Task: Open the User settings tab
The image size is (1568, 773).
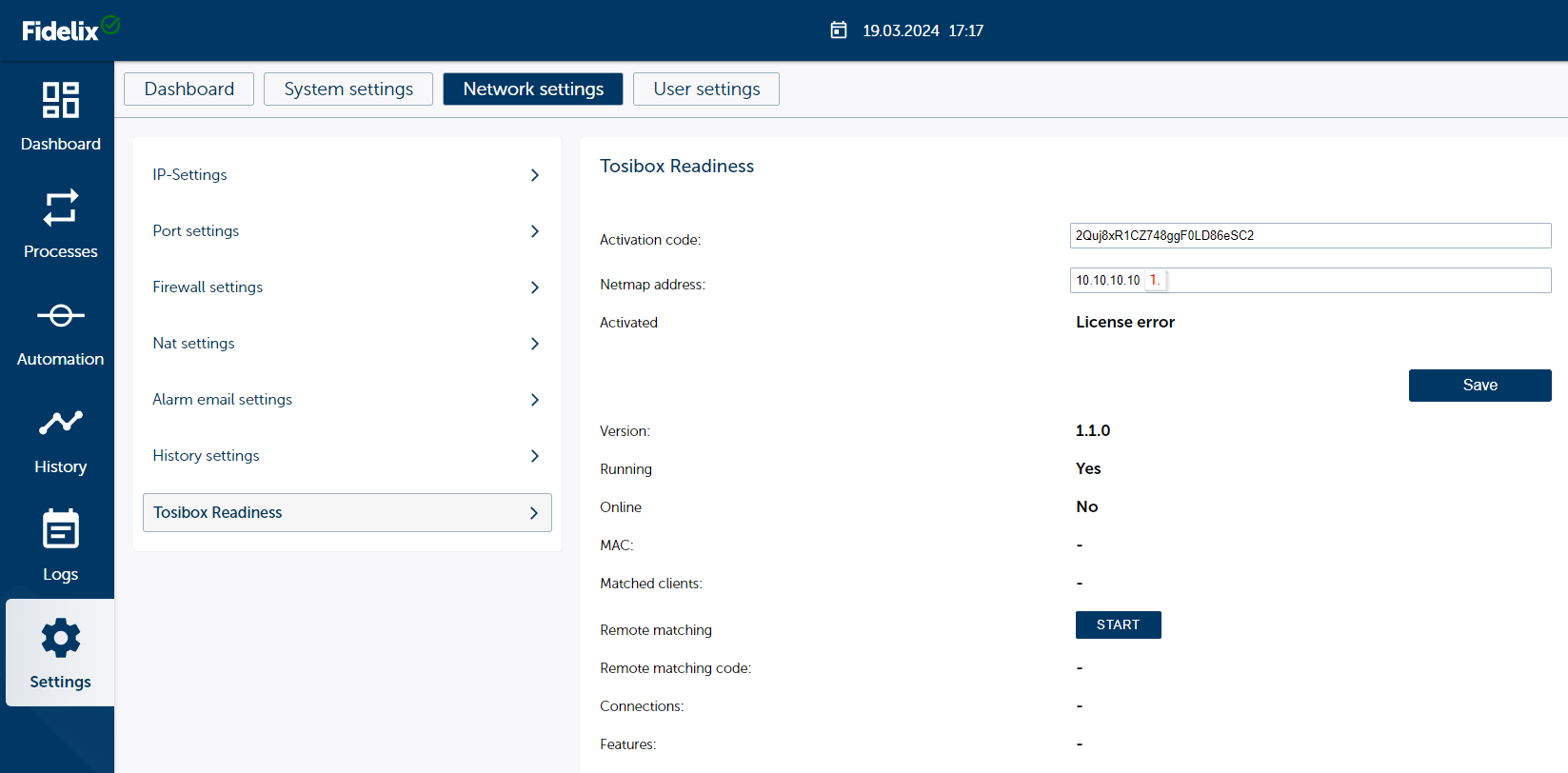Action: (x=706, y=89)
